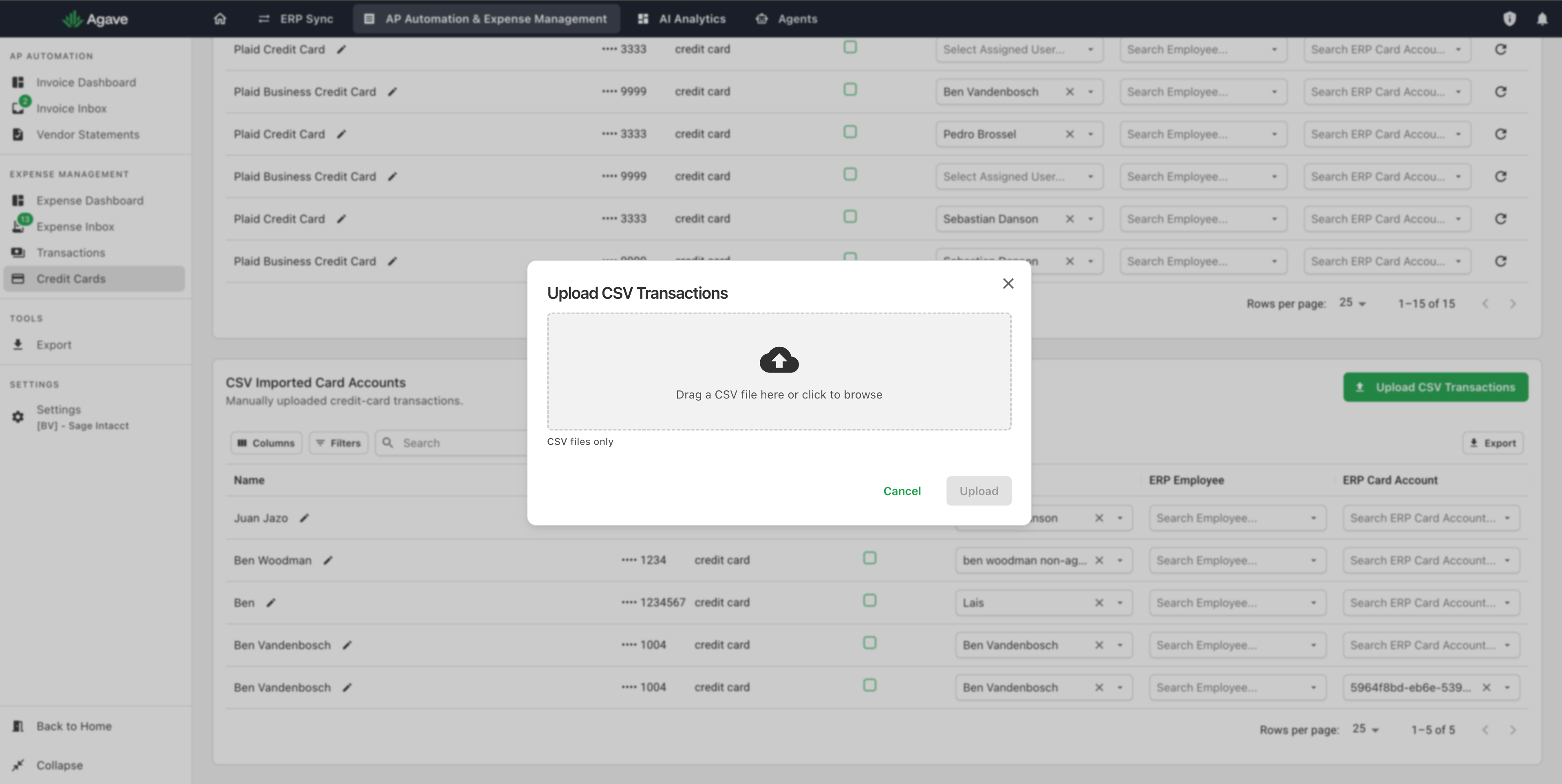The image size is (1562, 784).
Task: Open Search ERP Card Account dropdown in Sebastian Danson row
Action: click(x=1387, y=219)
